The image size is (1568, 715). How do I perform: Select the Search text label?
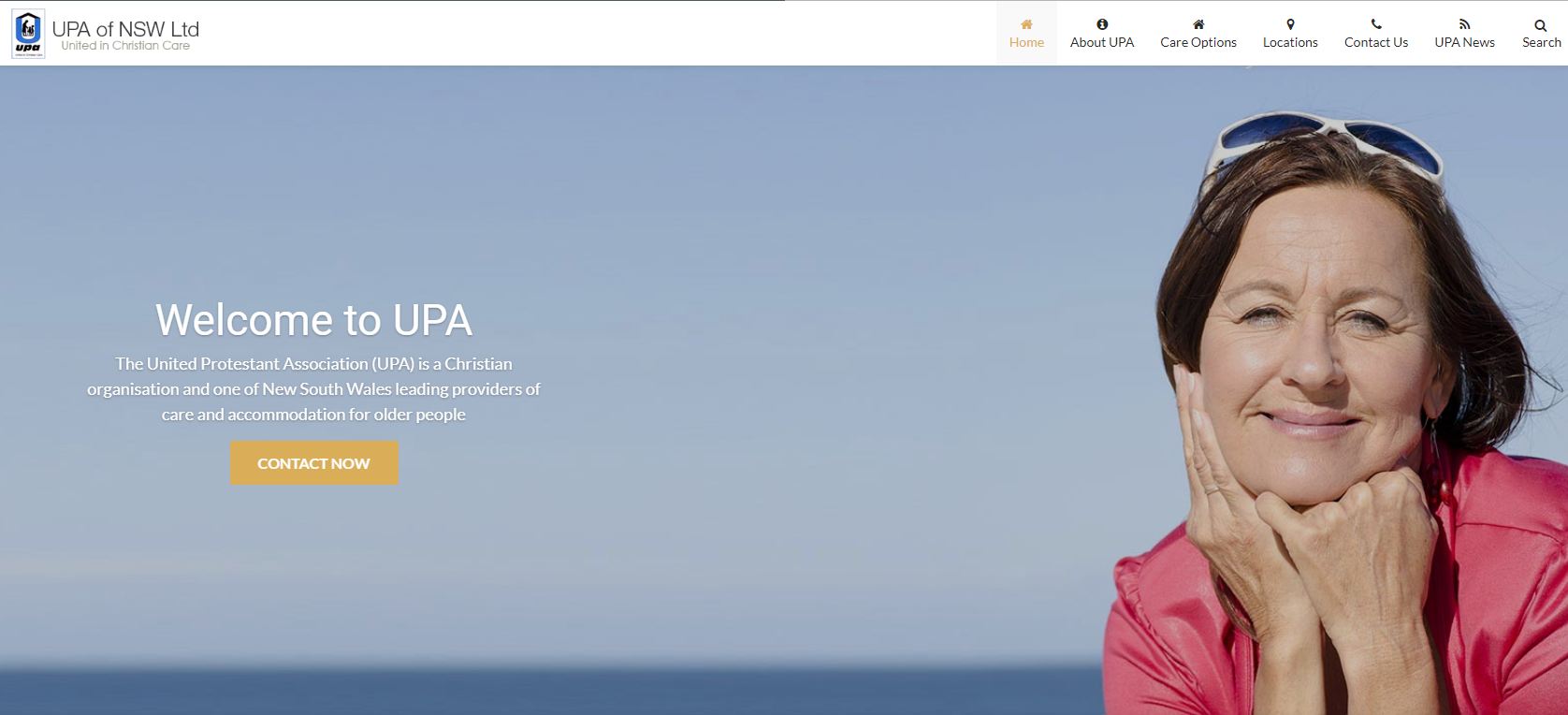(x=1541, y=42)
